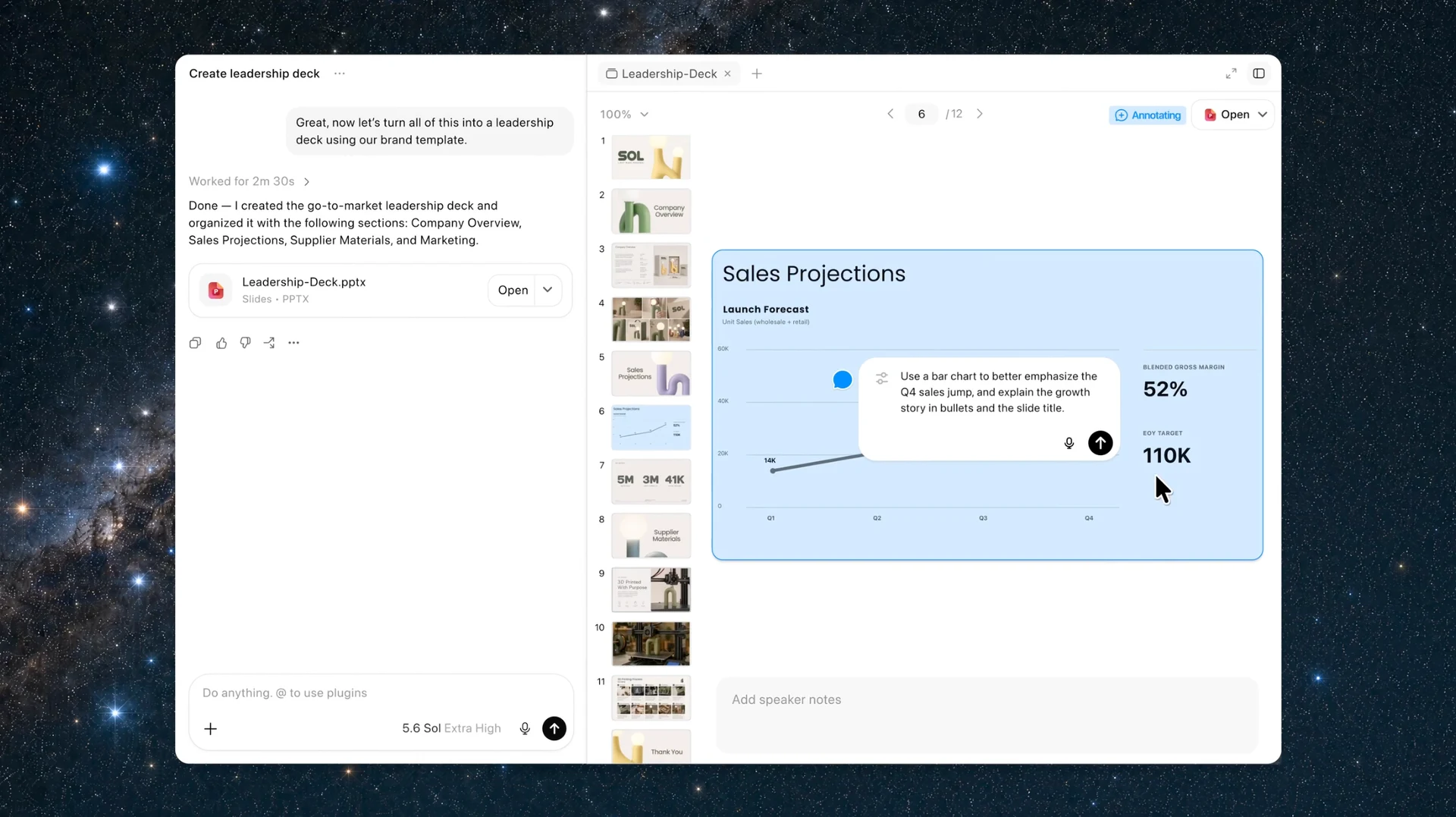Click the blue annotation marker dot

click(843, 379)
